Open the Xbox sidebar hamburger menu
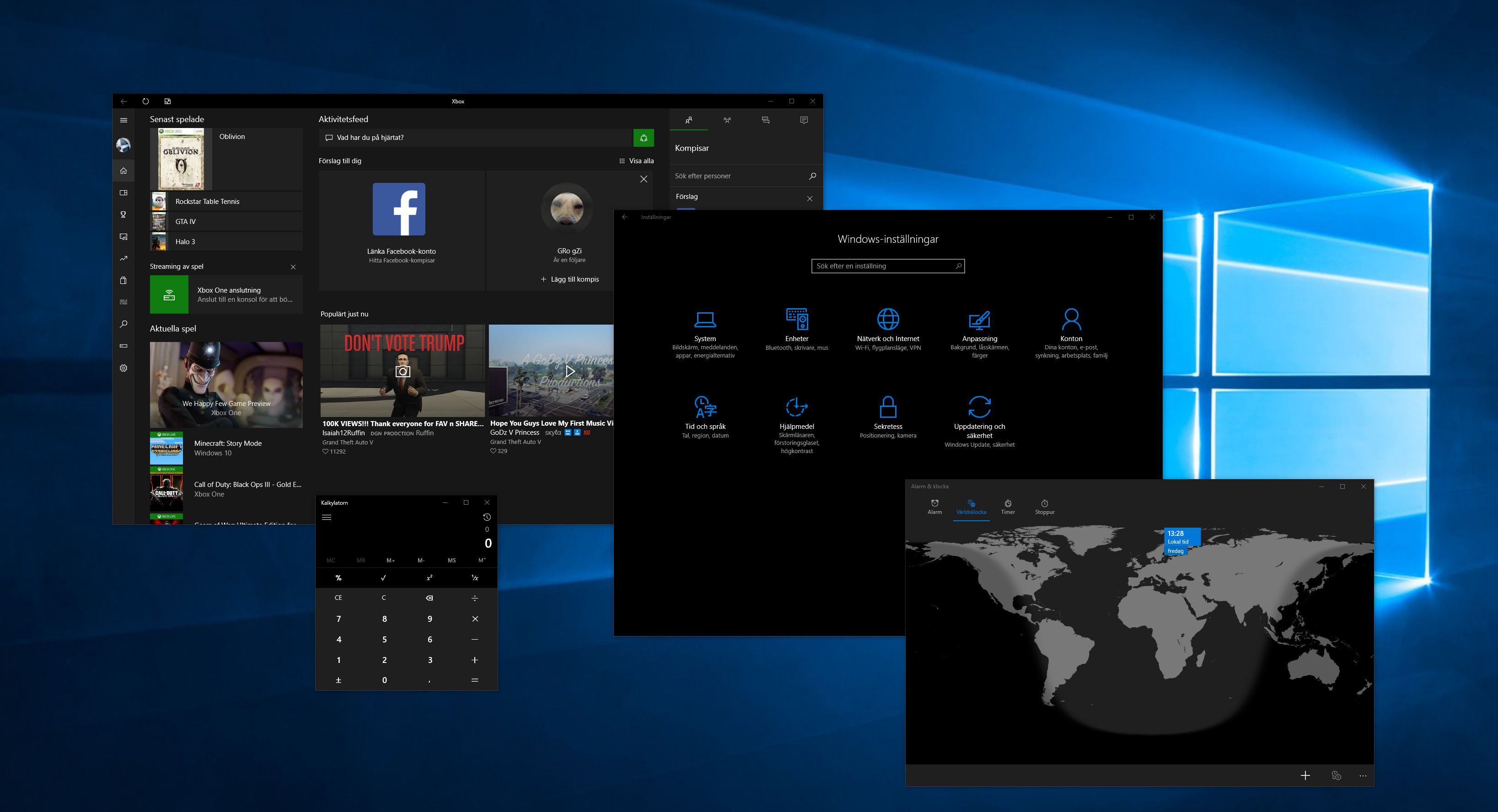 point(123,120)
